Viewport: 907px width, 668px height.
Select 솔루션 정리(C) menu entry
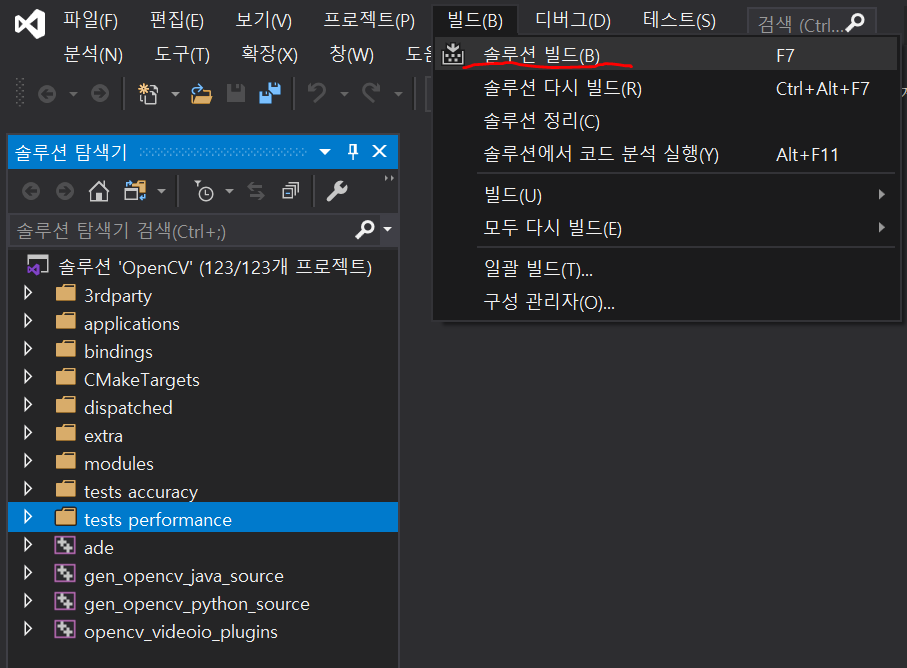coord(666,121)
